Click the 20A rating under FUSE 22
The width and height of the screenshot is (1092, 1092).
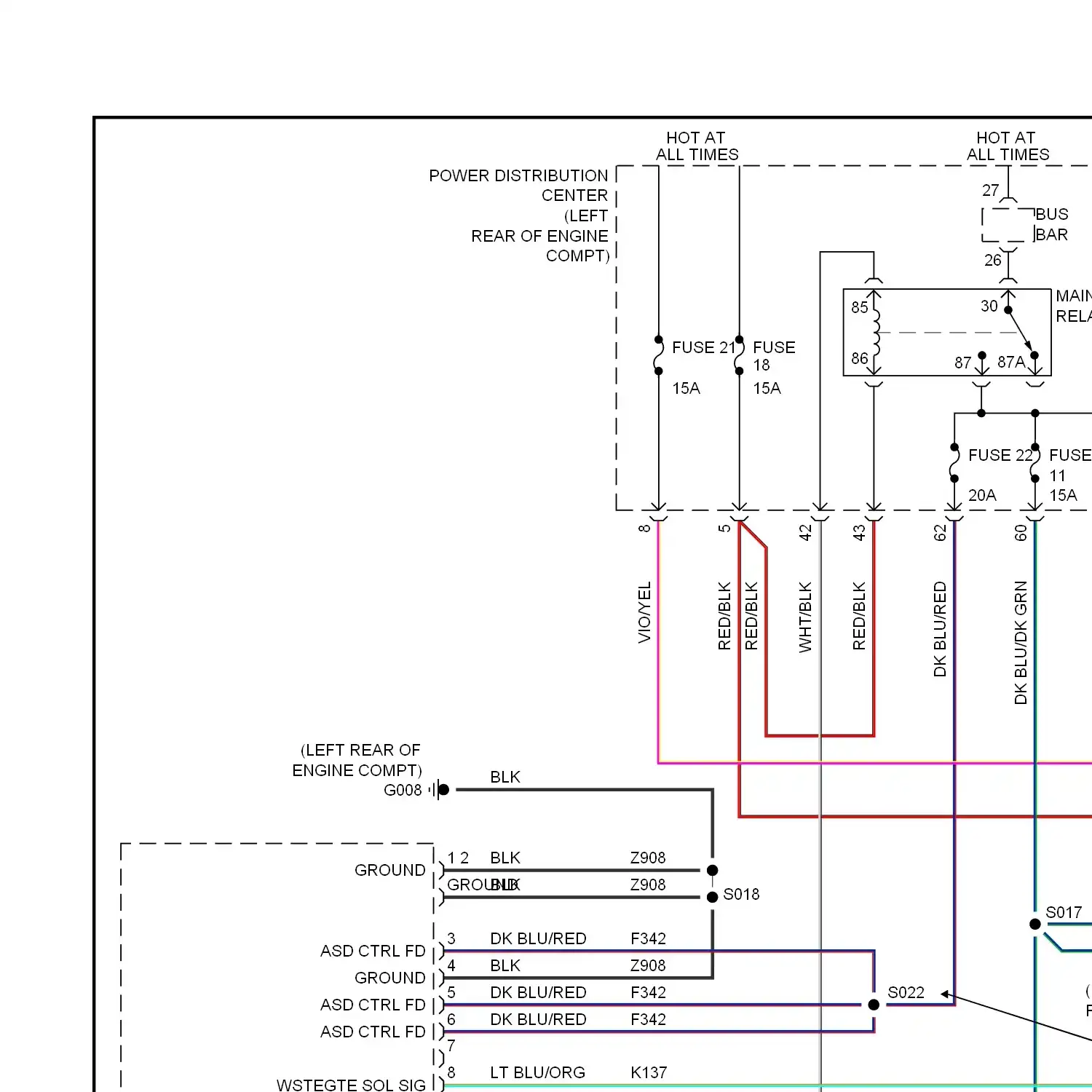click(x=982, y=496)
